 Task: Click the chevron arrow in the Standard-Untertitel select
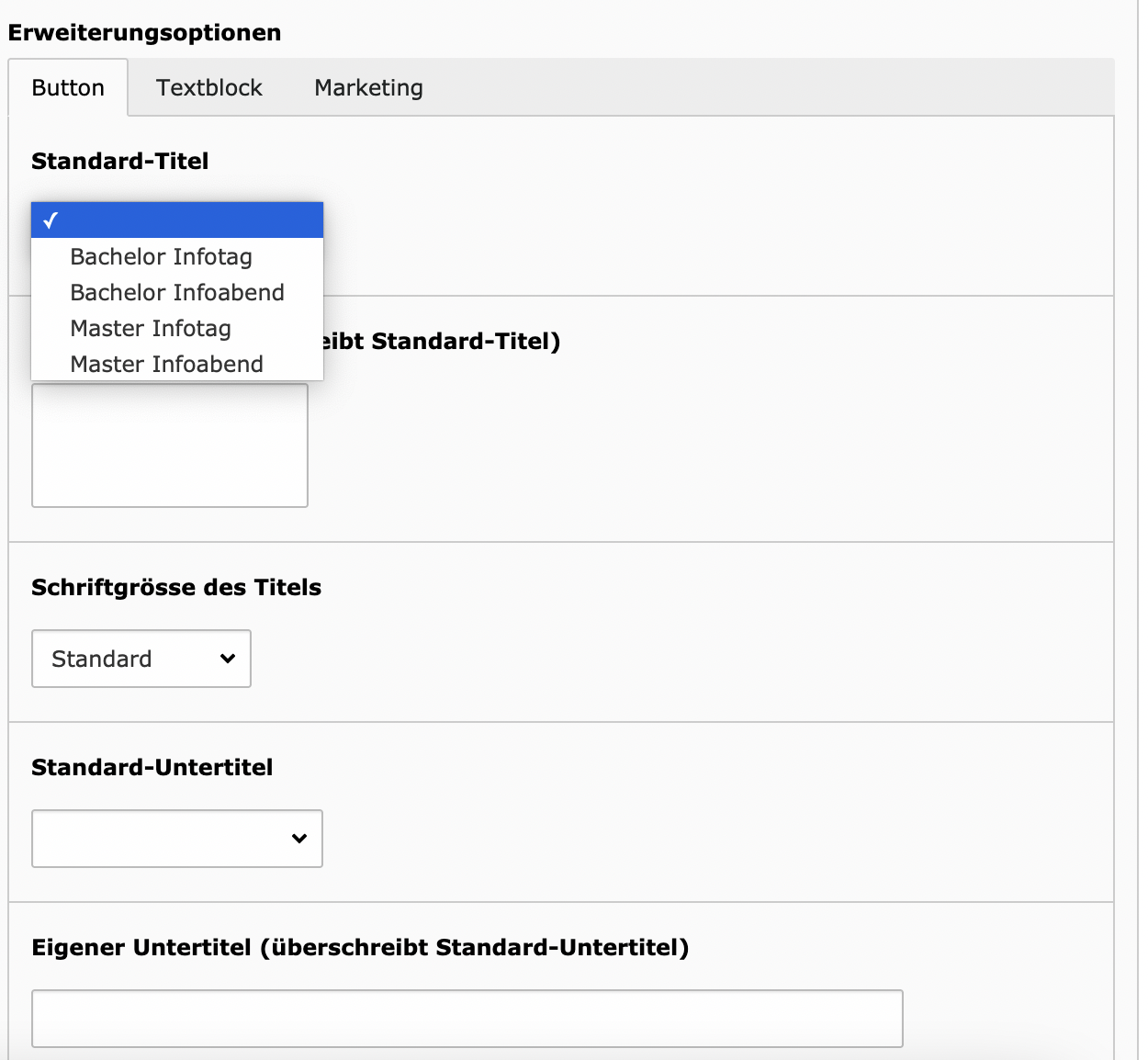coord(299,839)
